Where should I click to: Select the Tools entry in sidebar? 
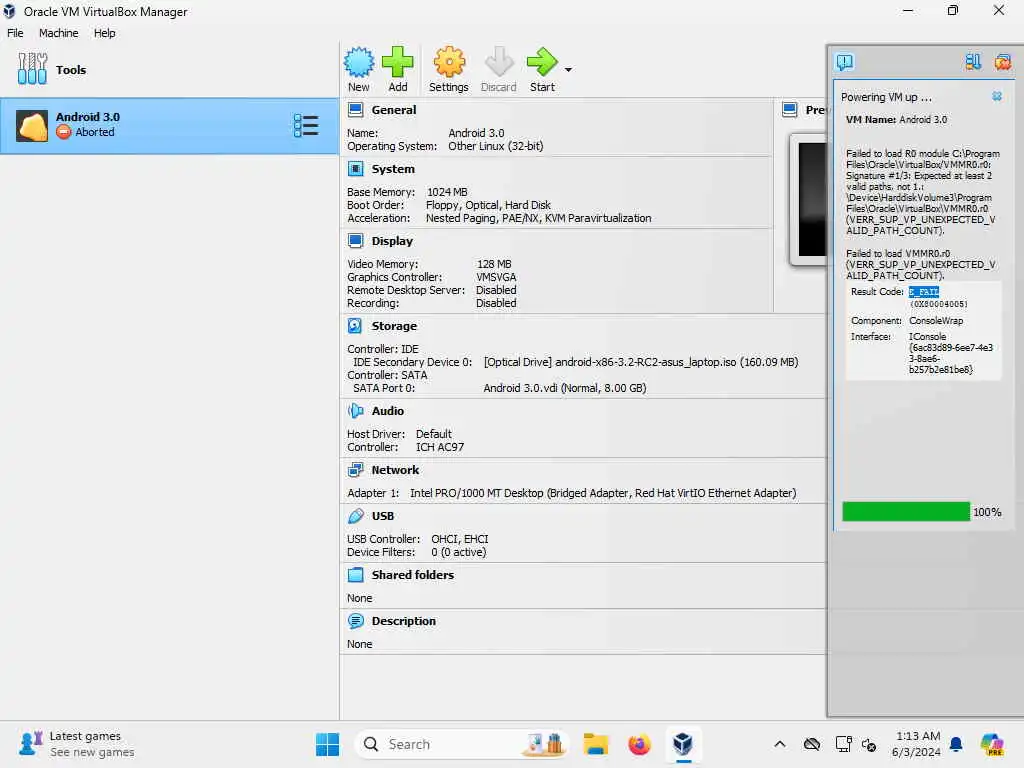point(169,69)
